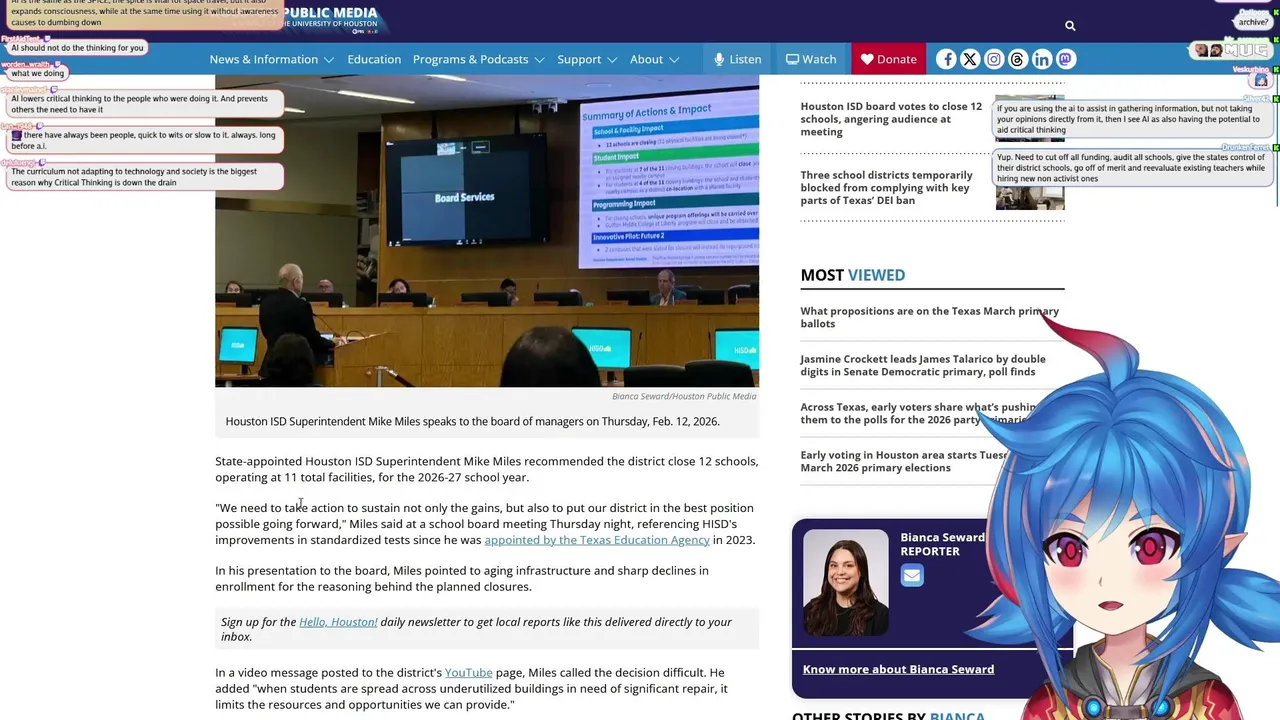The width and height of the screenshot is (1280, 720).
Task: Click the Watch button
Action: (811, 59)
